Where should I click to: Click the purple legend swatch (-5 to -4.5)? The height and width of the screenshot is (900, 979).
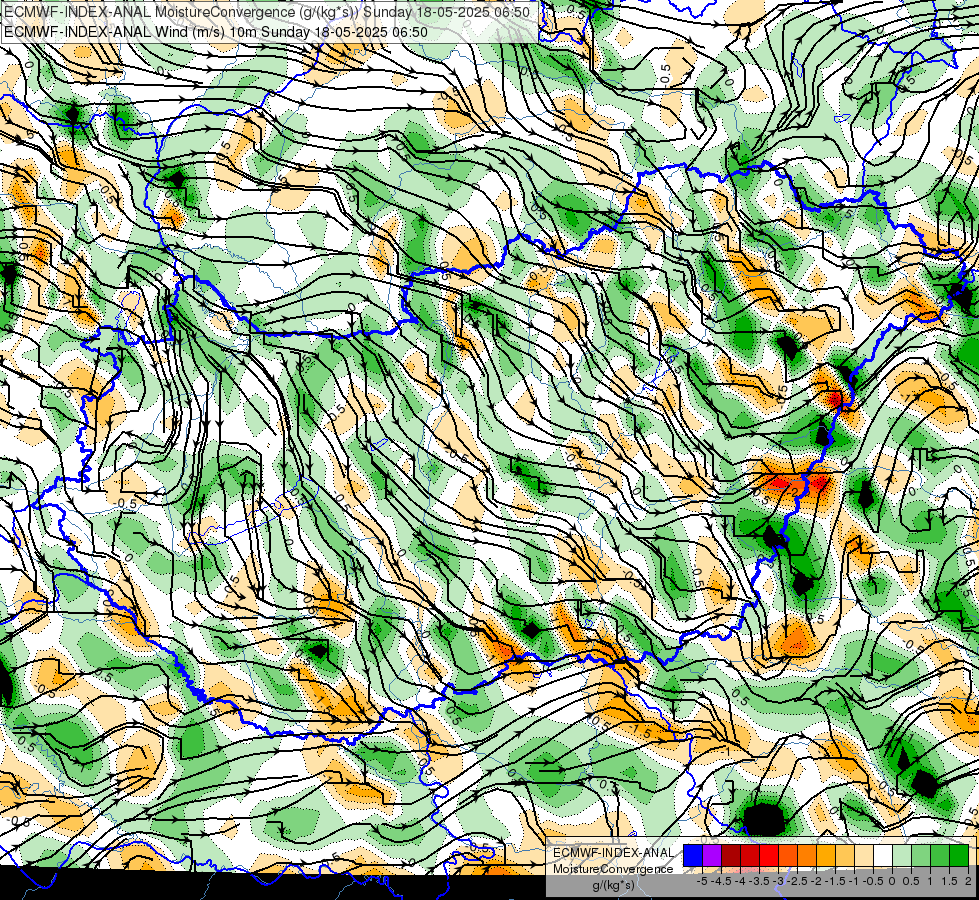[x=712, y=855]
